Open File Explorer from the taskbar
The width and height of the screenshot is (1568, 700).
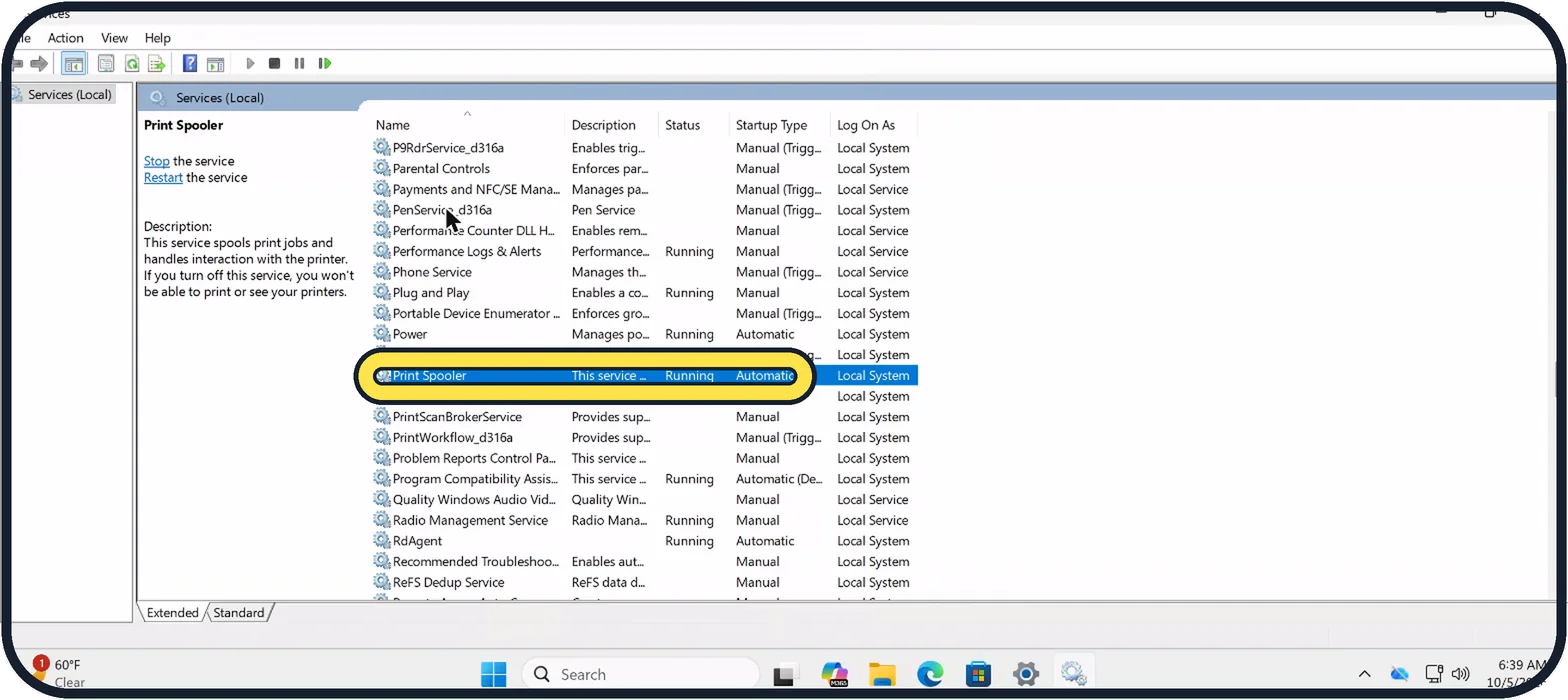tap(882, 674)
